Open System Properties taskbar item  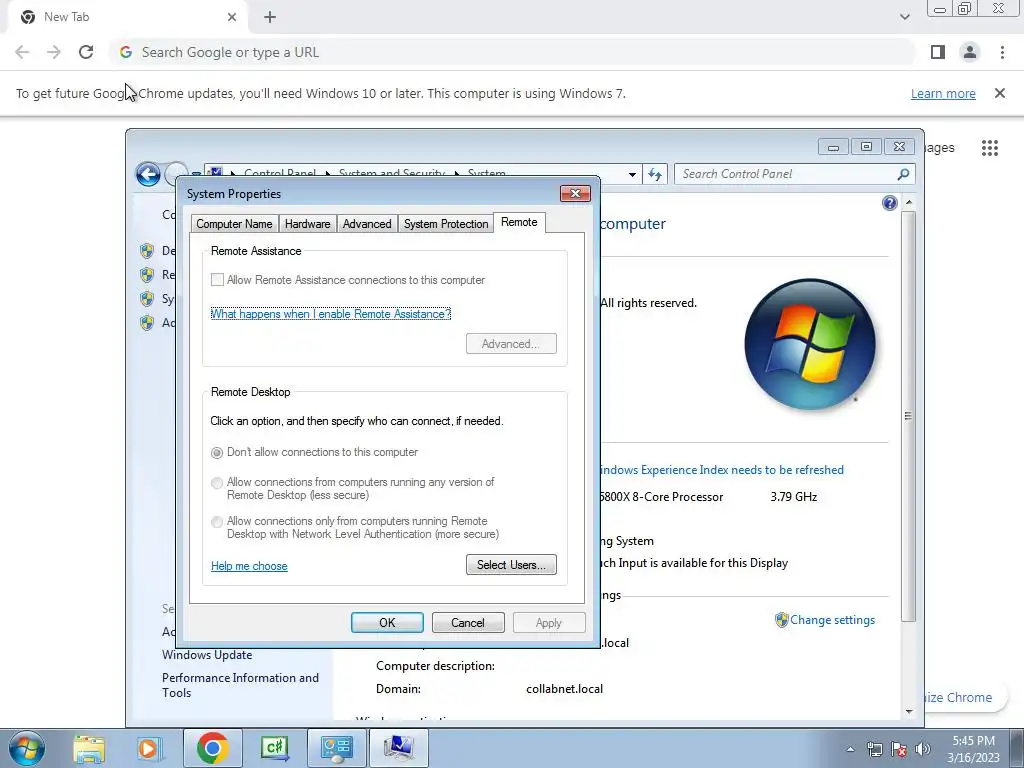[399, 748]
